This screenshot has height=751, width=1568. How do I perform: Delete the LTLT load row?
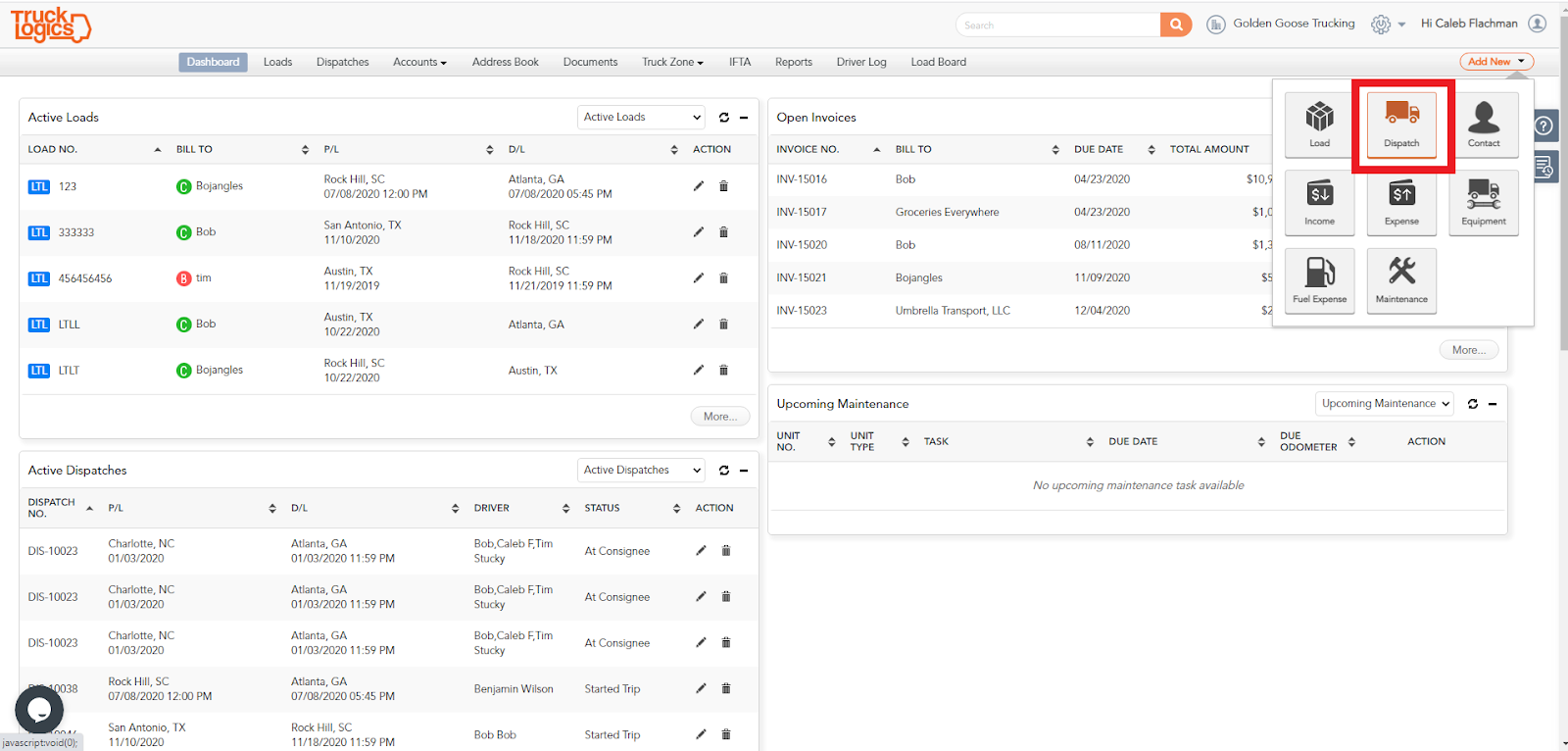click(724, 371)
